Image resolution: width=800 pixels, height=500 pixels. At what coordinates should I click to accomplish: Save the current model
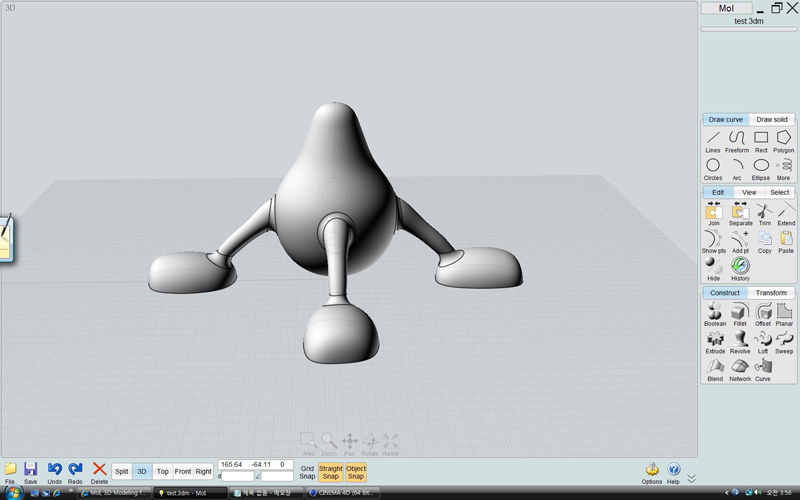[31, 472]
